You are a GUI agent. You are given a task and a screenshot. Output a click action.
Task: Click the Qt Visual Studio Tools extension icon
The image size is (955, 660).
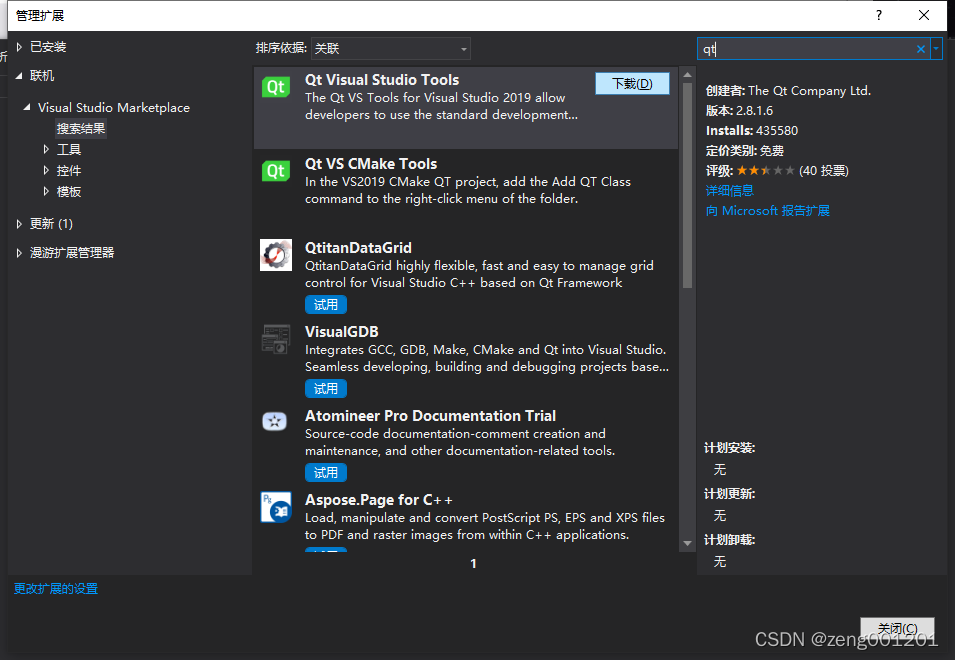[x=275, y=86]
